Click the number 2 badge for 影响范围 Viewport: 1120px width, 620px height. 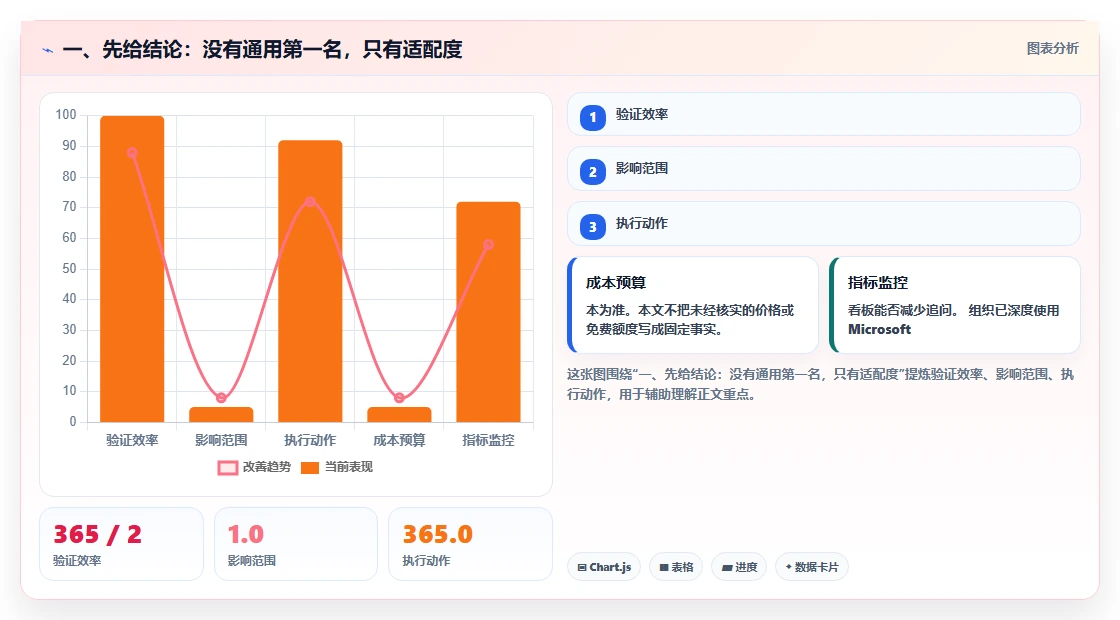point(592,172)
